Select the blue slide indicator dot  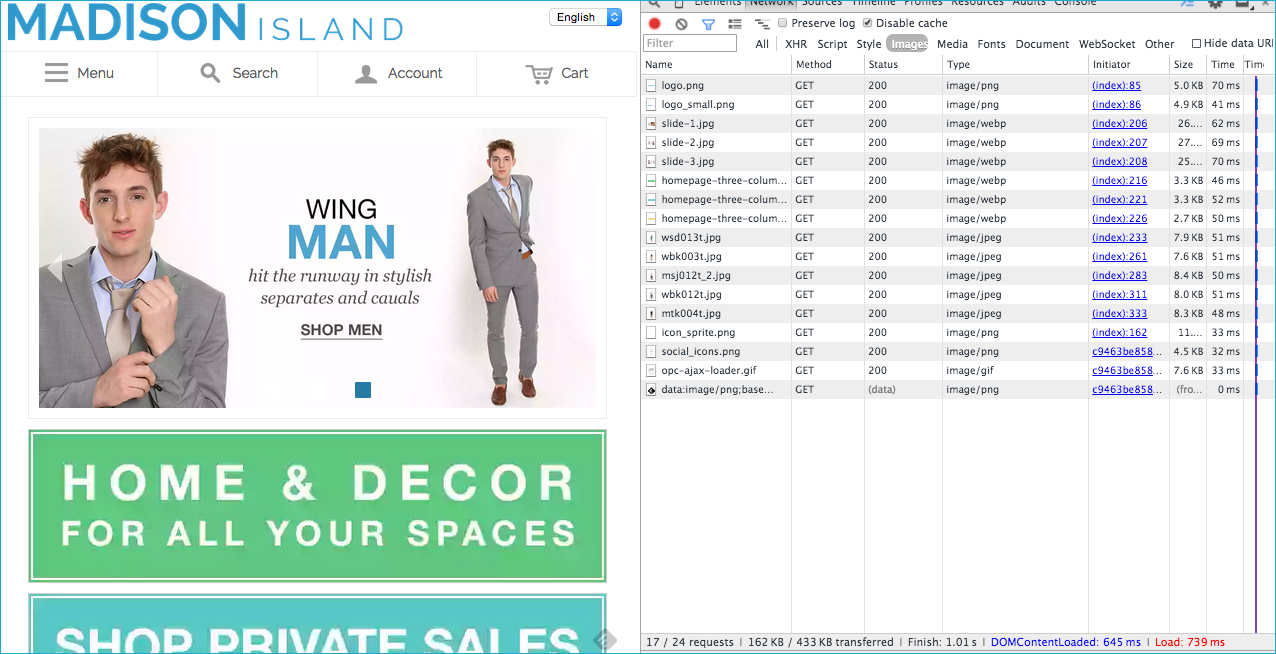click(x=363, y=390)
